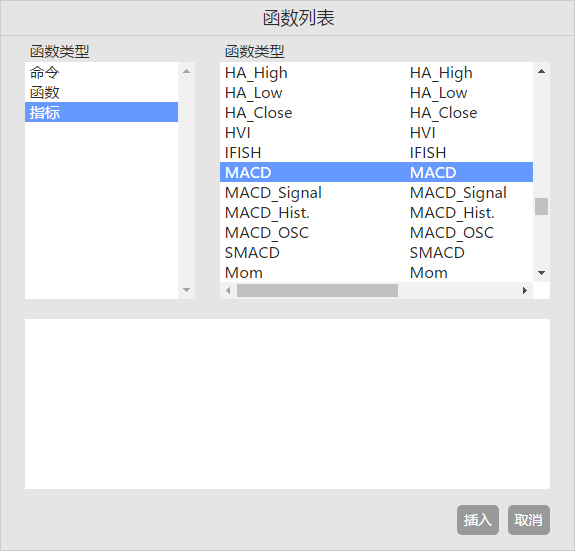This screenshot has width=575, height=551.
Task: Click the right arrow of horizontal scrollbar
Action: [x=525, y=290]
